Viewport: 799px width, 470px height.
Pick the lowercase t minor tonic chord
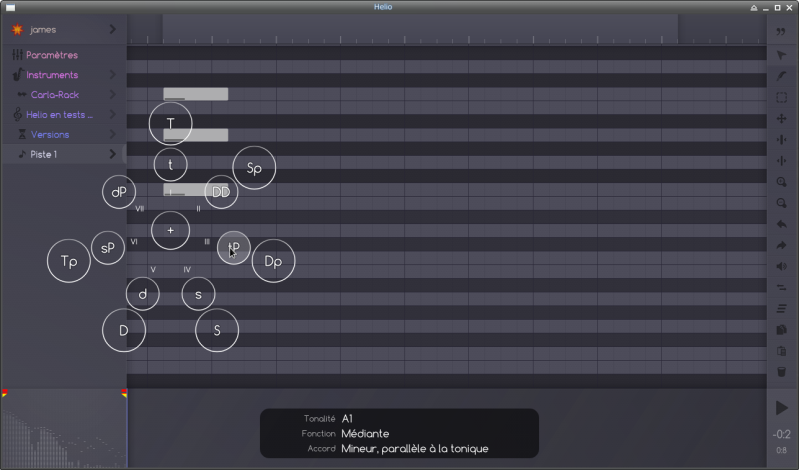(171, 165)
